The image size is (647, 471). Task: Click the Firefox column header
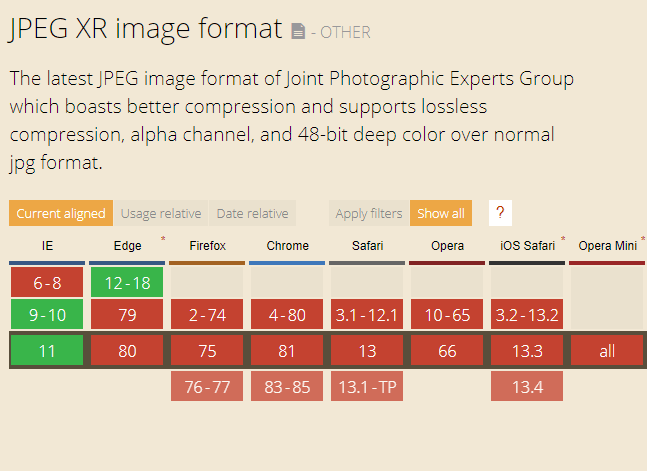207,246
